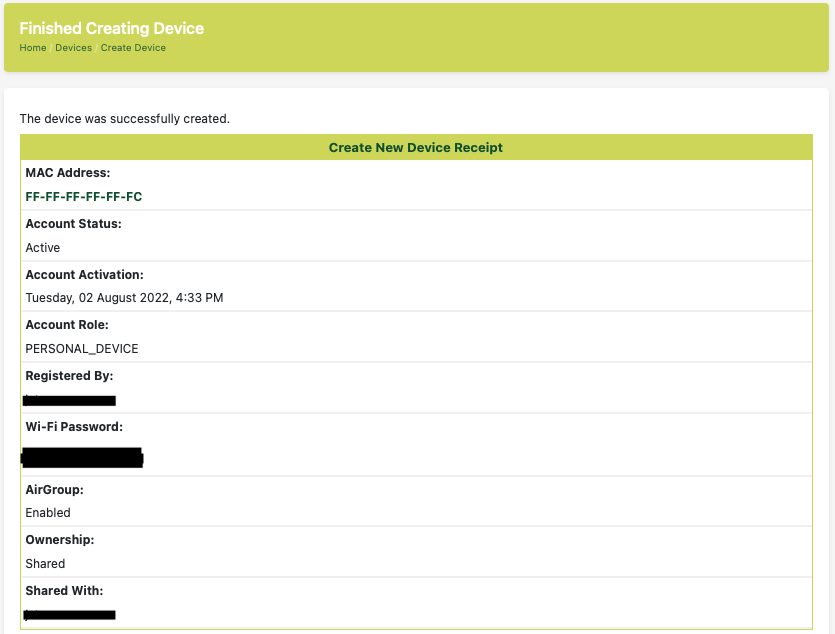
Task: Select the Create New Device Receipt header
Action: tap(416, 146)
